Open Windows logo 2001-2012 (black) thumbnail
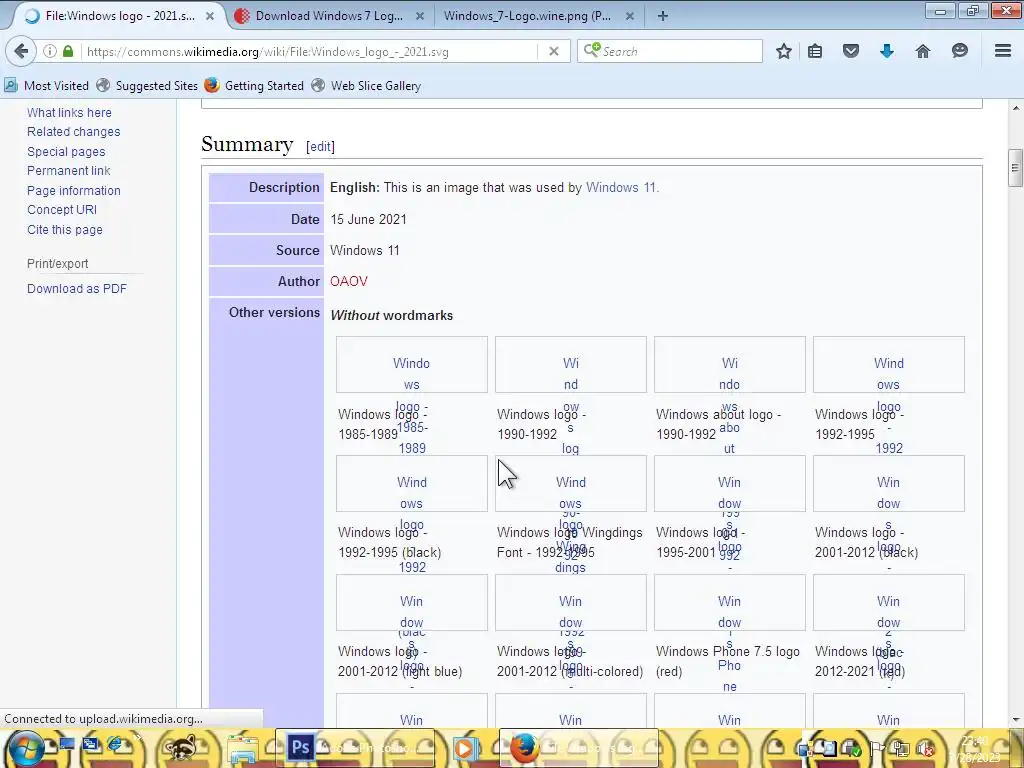1024x768 pixels. point(889,483)
